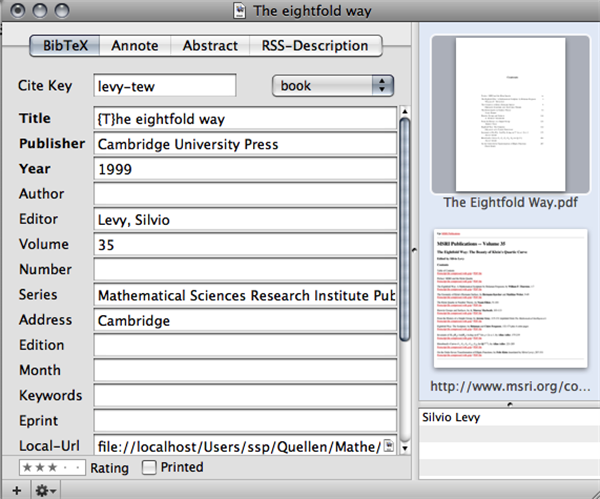Click the empty Author field

245,194
